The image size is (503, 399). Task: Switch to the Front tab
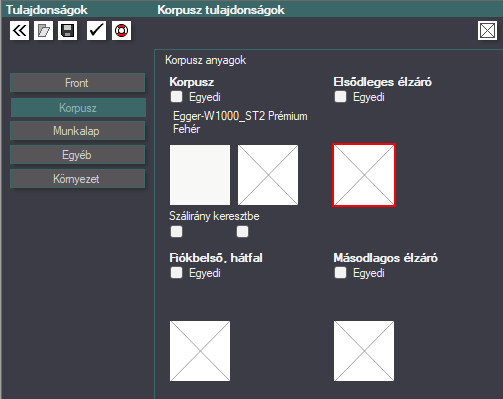coord(77,83)
